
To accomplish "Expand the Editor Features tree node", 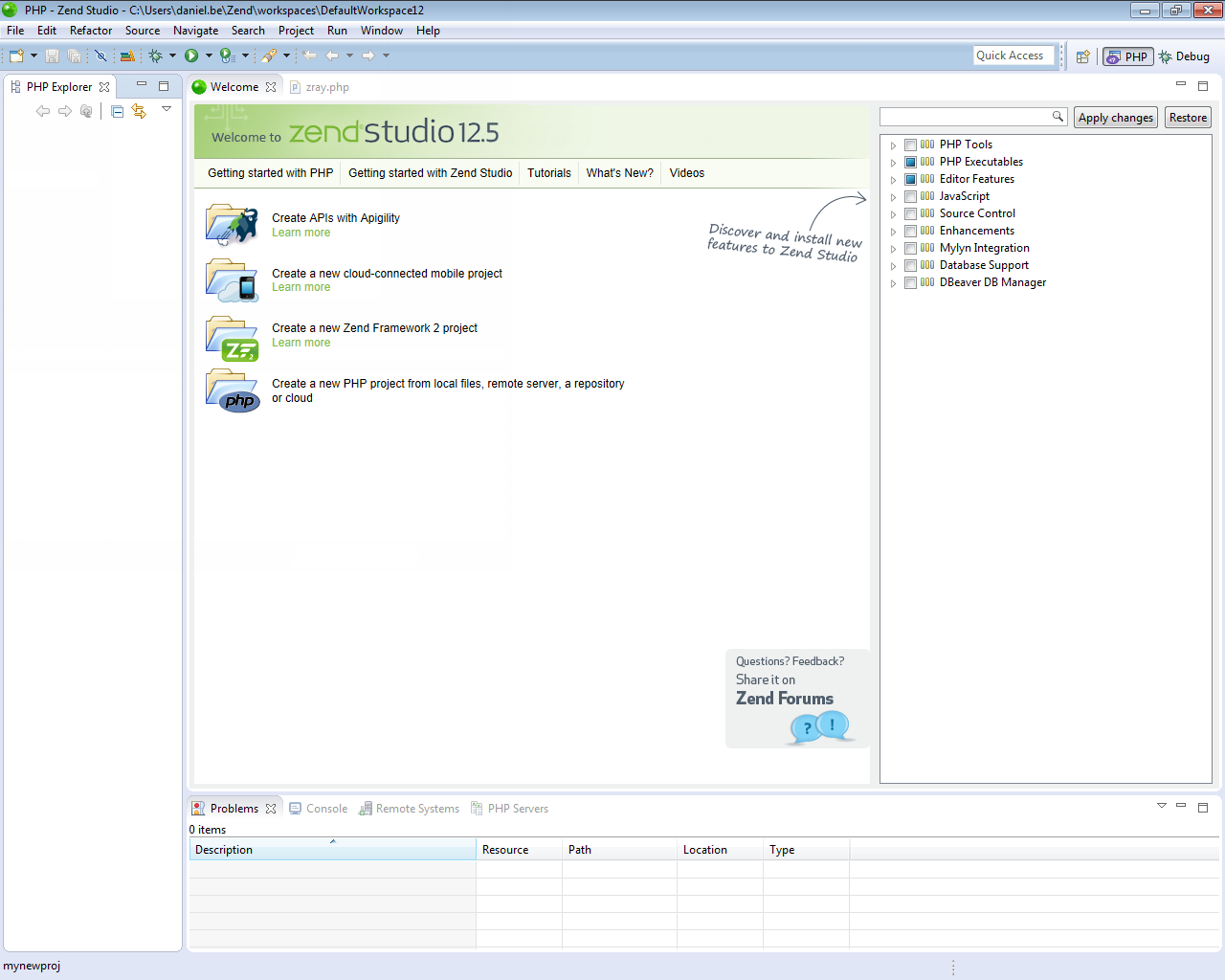I will click(893, 180).
